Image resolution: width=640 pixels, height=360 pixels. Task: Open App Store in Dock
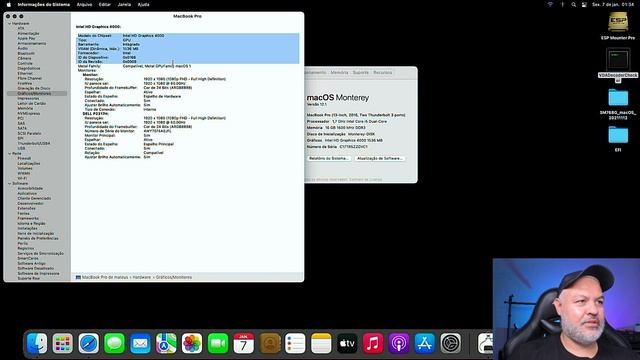(x=425, y=343)
